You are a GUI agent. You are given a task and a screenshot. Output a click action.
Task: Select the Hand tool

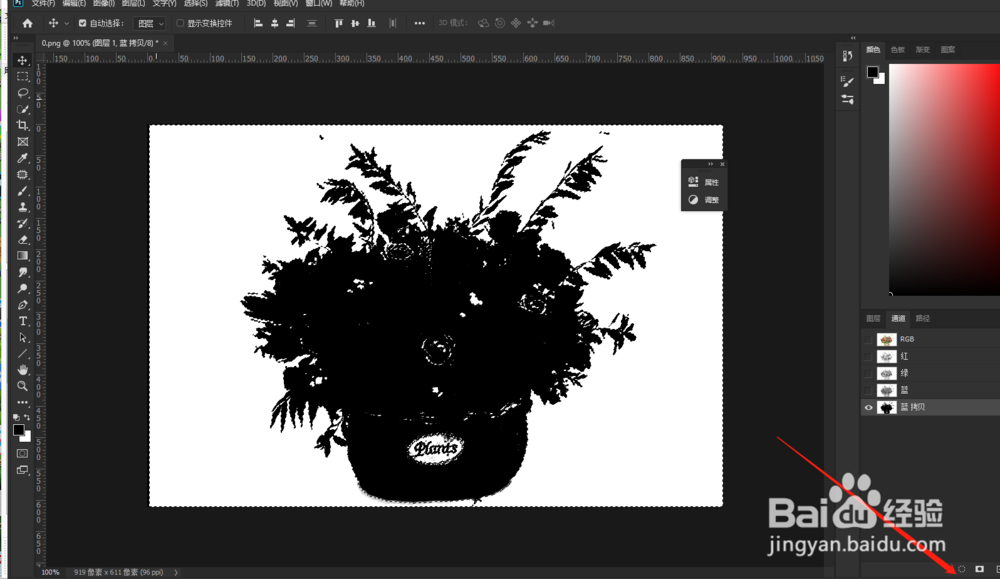(22, 370)
